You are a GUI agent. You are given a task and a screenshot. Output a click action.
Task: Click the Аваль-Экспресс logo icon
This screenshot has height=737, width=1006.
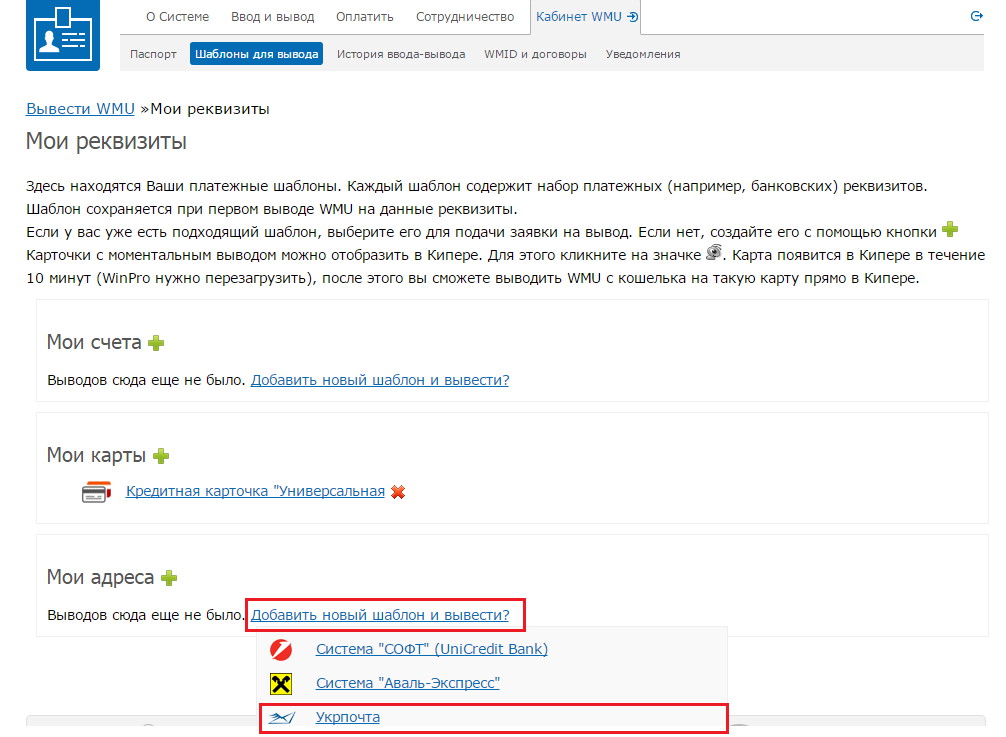tap(281, 684)
